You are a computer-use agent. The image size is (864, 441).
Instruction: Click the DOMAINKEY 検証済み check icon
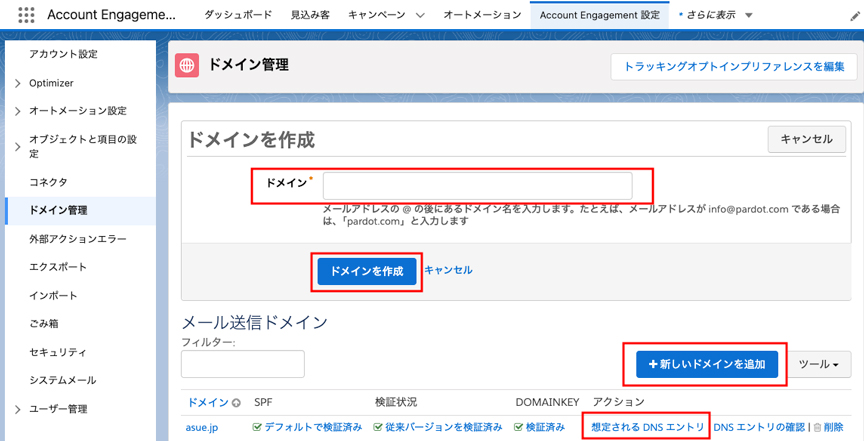[519, 427]
